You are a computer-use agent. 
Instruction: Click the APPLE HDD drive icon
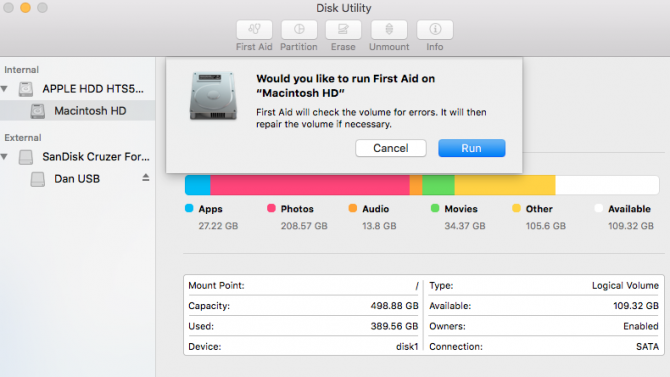coord(26,89)
